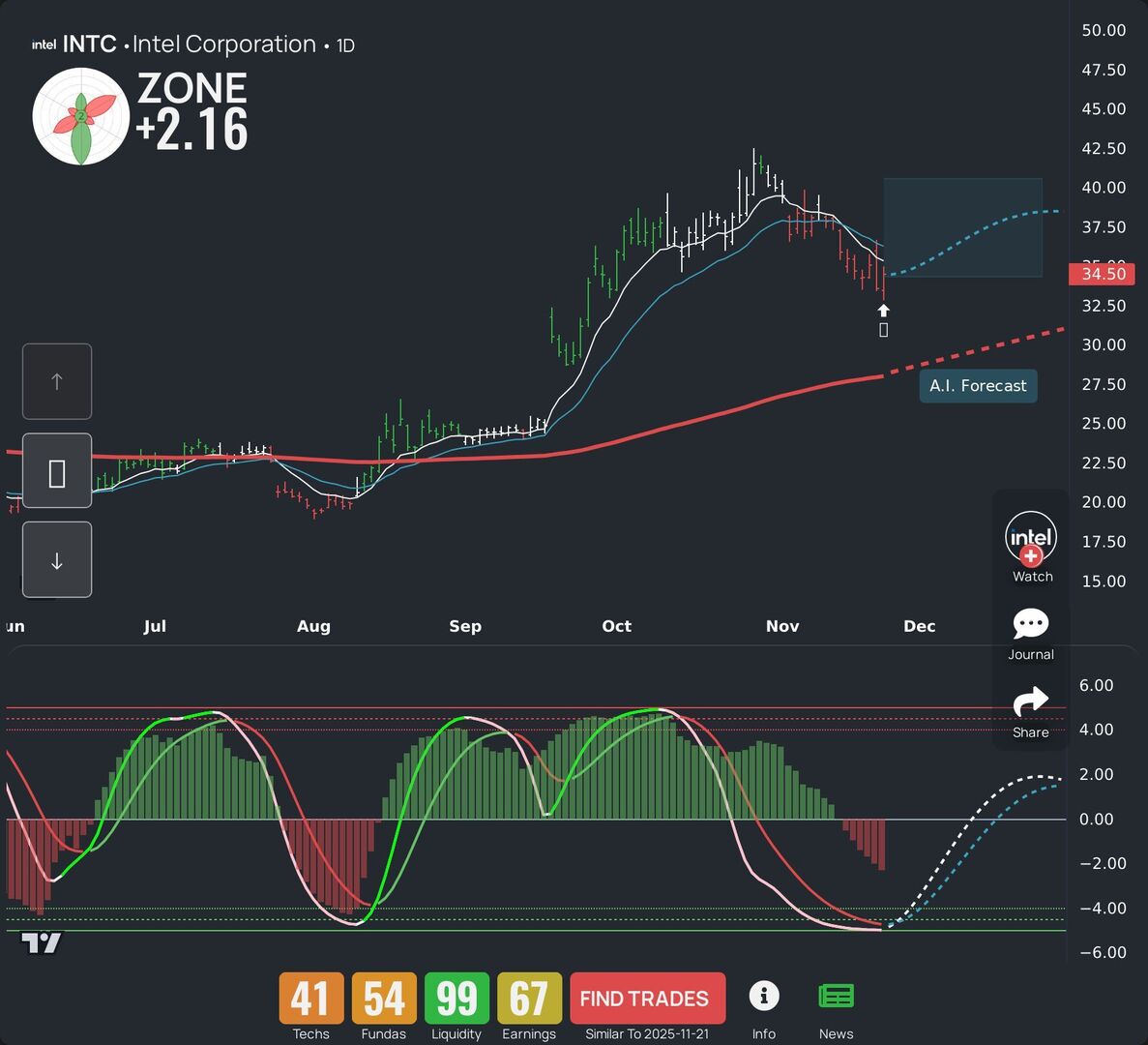Viewport: 1148px width, 1045px height.
Task: Expand the Similar To 2025-11-21 selector
Action: tap(647, 1033)
